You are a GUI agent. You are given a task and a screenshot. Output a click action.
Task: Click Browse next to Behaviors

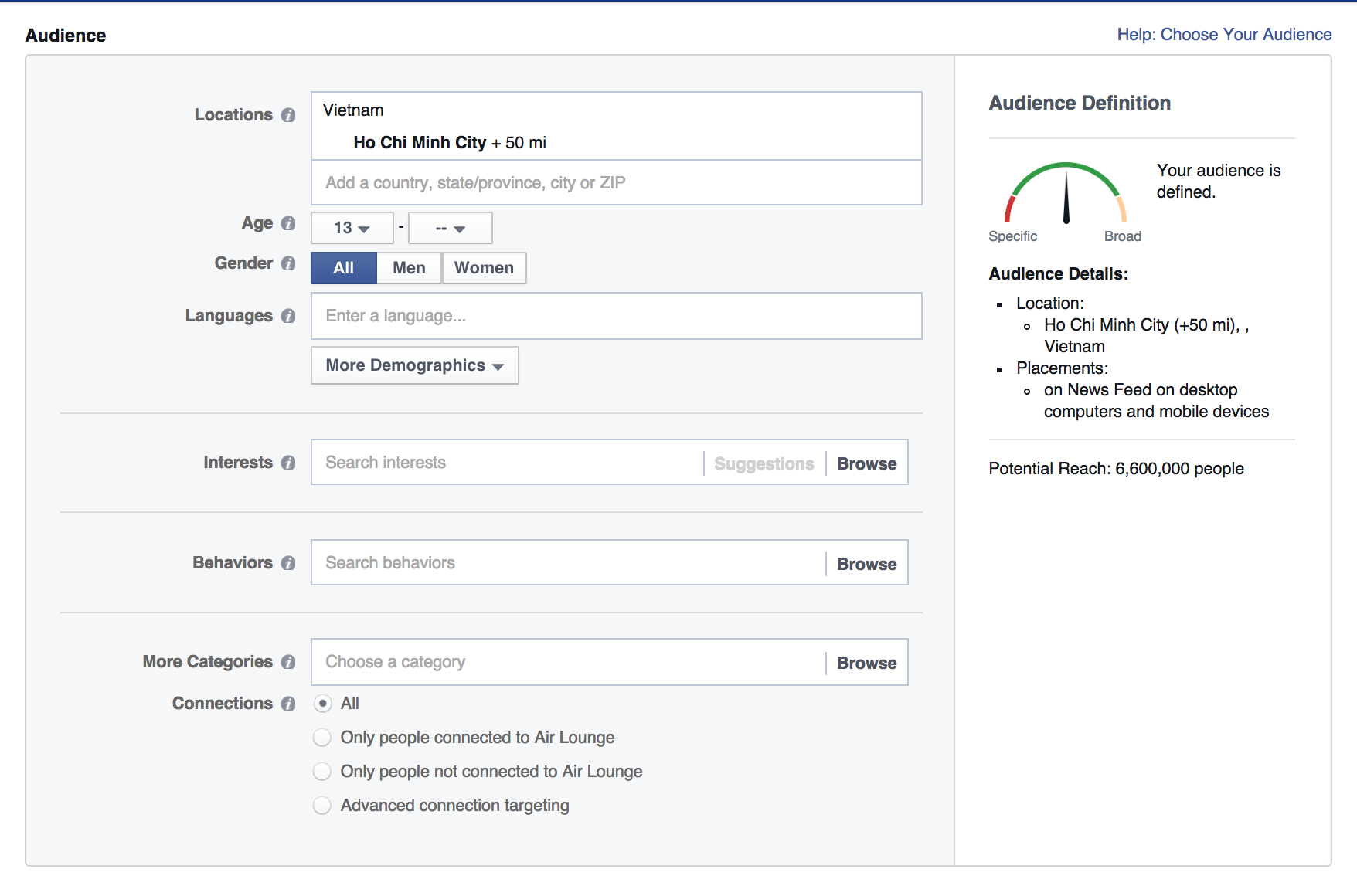[x=867, y=564]
